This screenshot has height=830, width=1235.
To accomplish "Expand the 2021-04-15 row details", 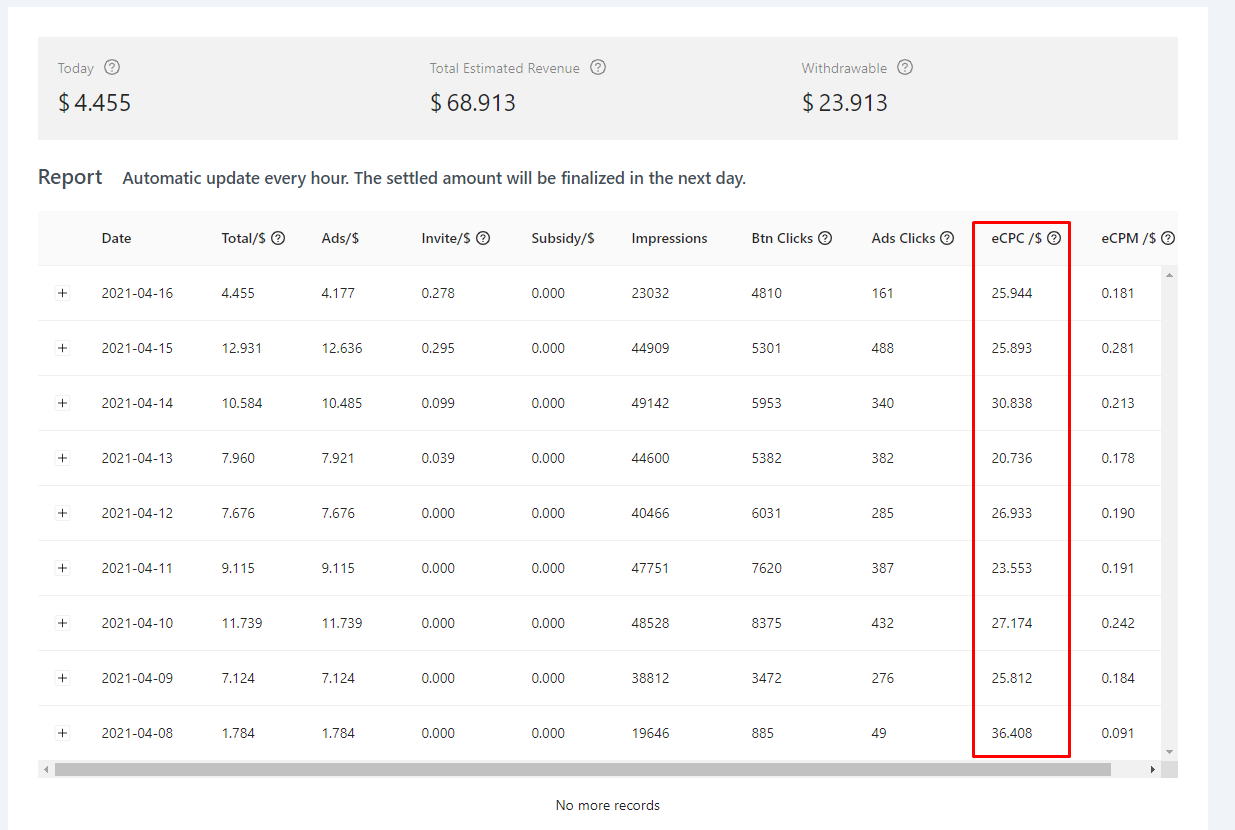I will pos(62,348).
